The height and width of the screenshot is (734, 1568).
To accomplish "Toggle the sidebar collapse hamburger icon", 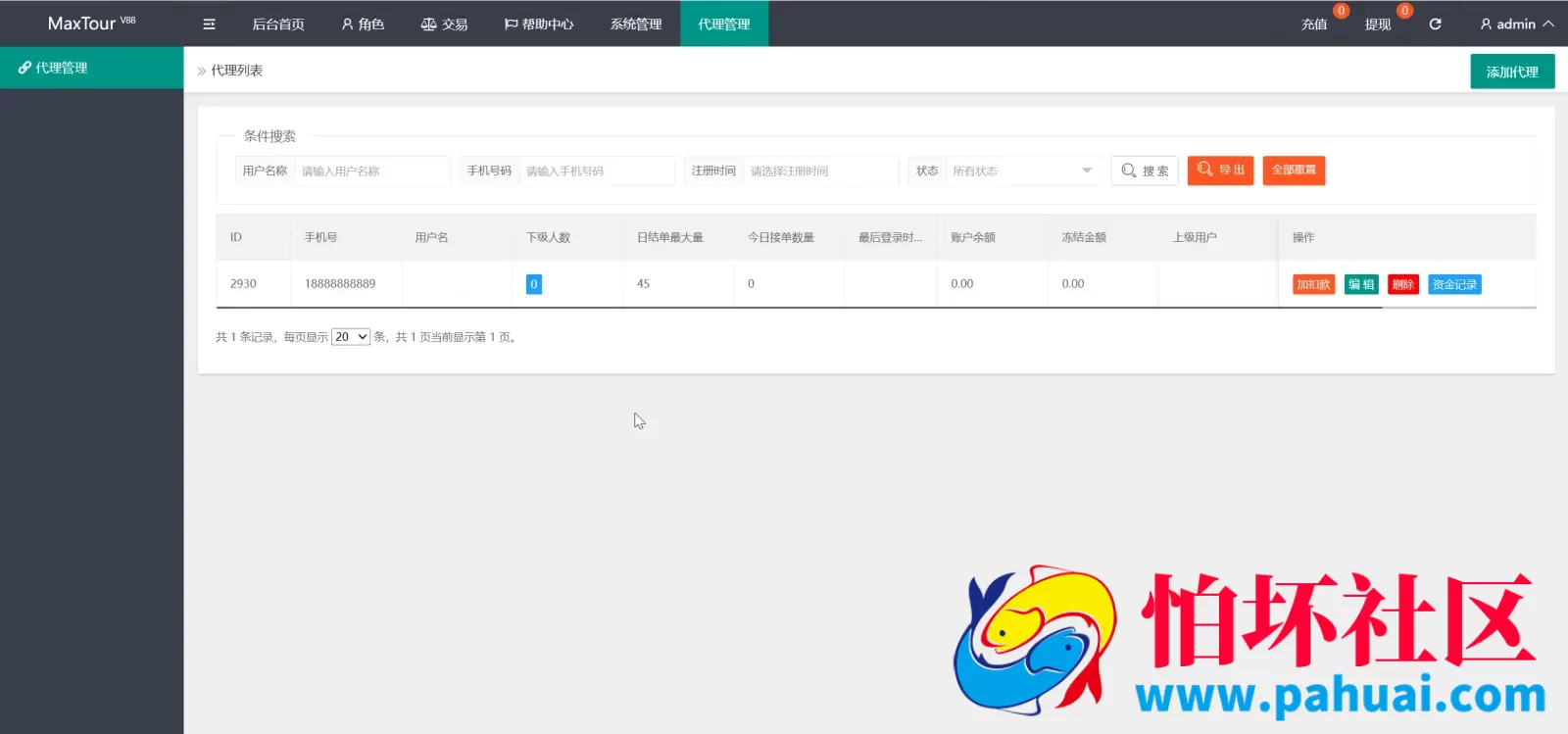I will [x=209, y=24].
